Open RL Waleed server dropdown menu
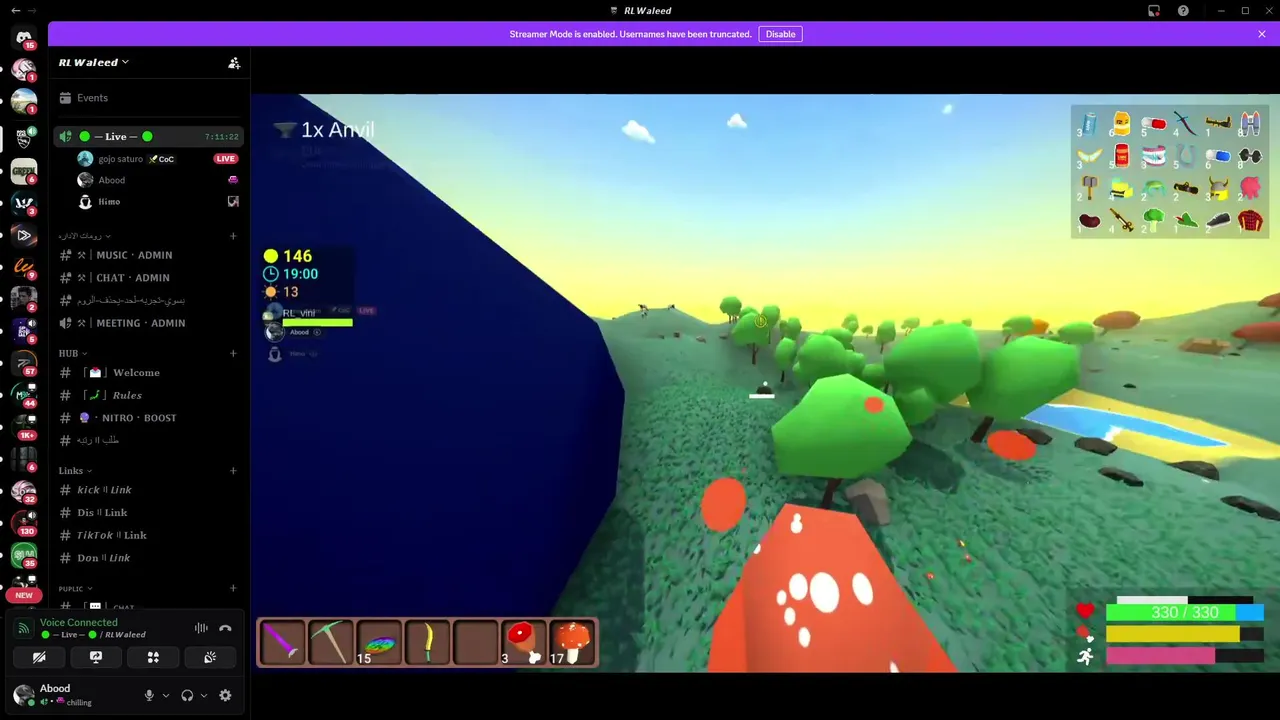The height and width of the screenshot is (720, 1280). pos(93,62)
